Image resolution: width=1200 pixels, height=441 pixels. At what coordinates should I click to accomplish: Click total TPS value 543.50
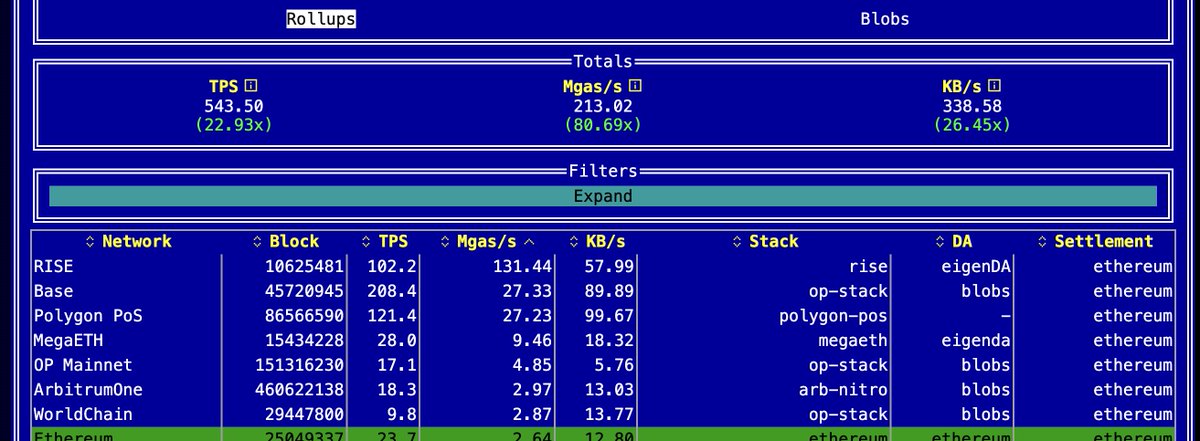pyautogui.click(x=234, y=106)
